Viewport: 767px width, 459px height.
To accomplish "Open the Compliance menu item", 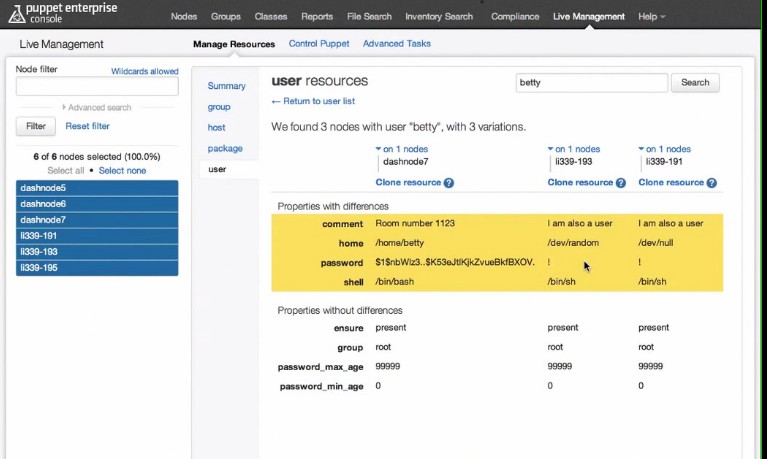I will 515,17.
